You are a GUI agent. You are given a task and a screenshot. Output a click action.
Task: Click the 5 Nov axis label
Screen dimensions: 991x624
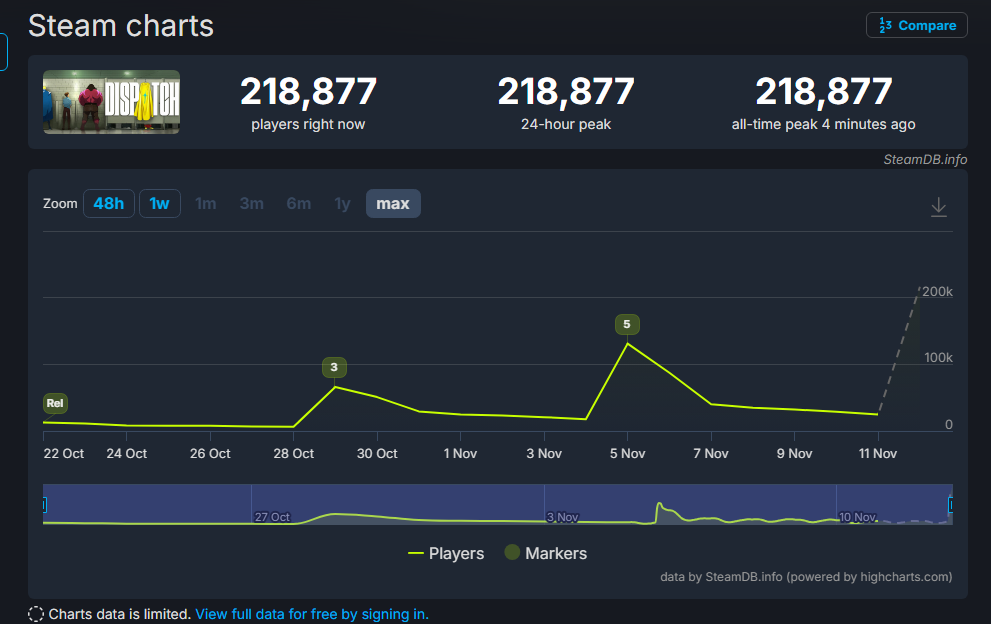point(628,453)
